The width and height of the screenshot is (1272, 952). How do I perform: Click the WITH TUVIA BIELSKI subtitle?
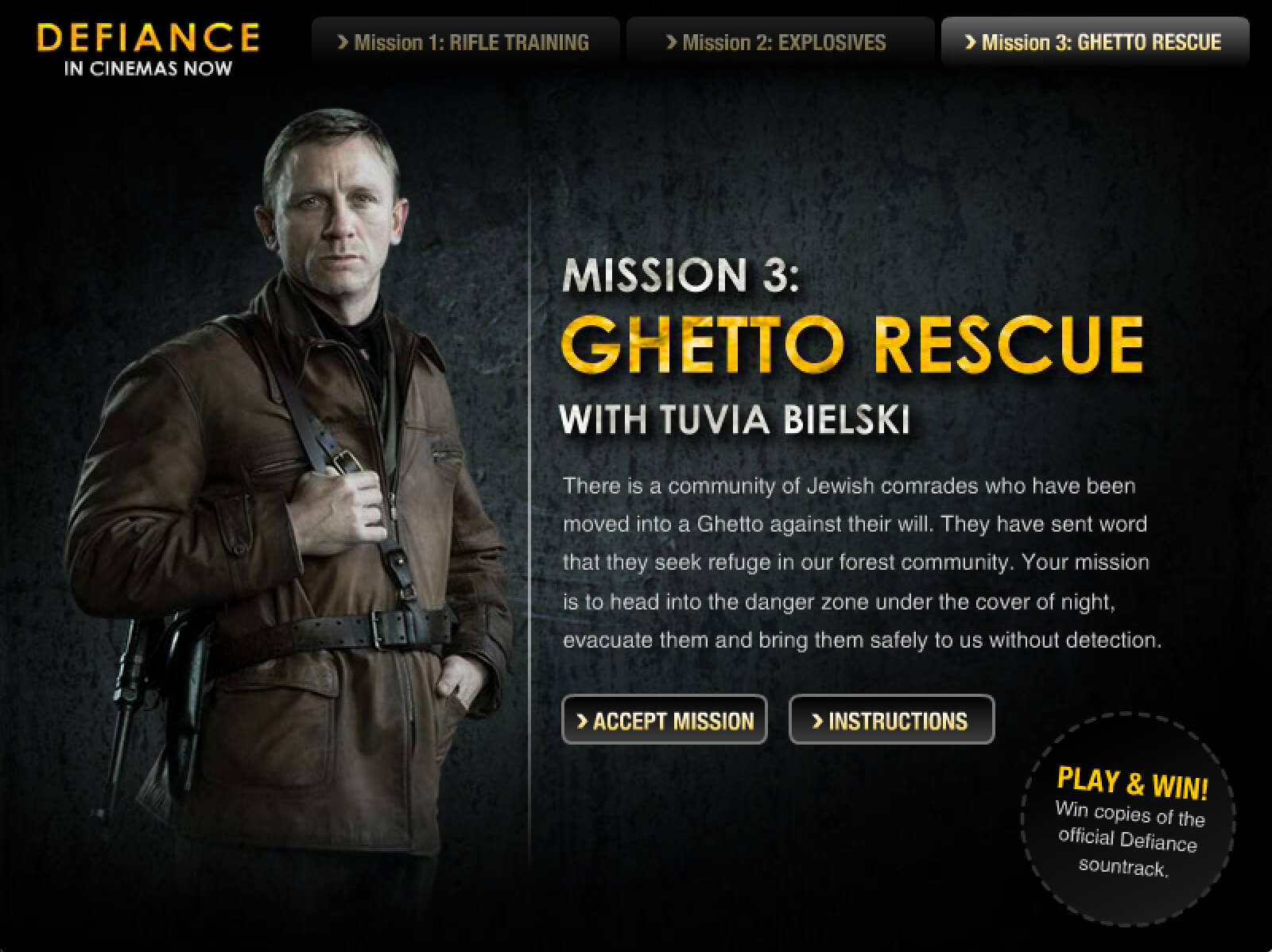(735, 420)
